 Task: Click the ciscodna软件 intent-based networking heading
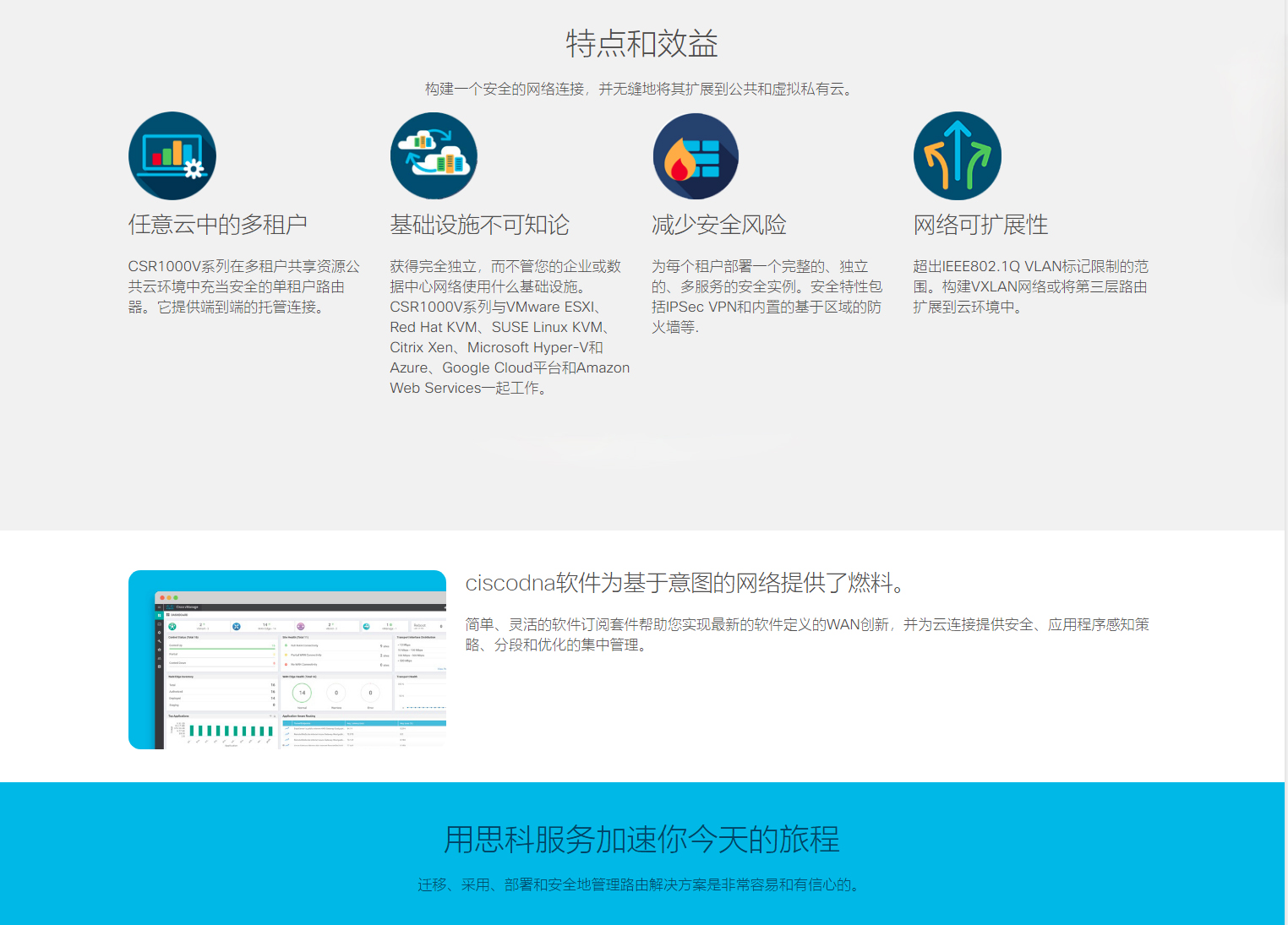687,583
